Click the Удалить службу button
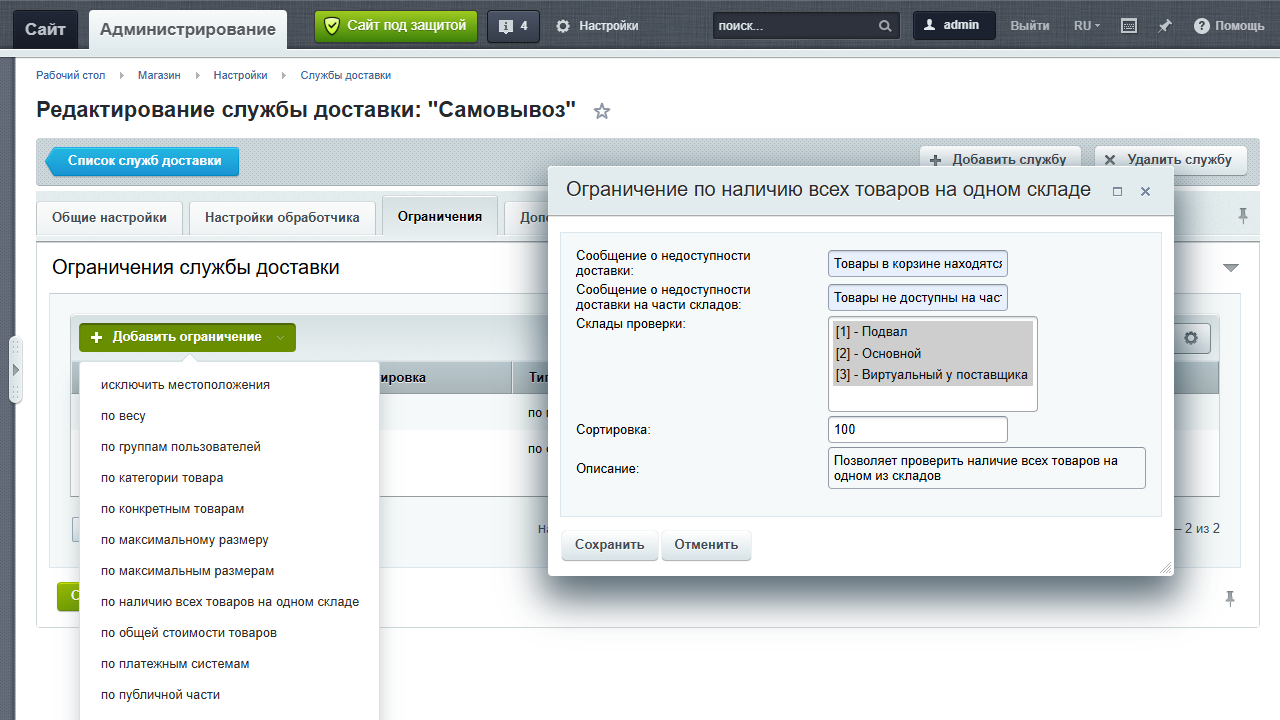The height and width of the screenshot is (720, 1280). tap(1170, 159)
